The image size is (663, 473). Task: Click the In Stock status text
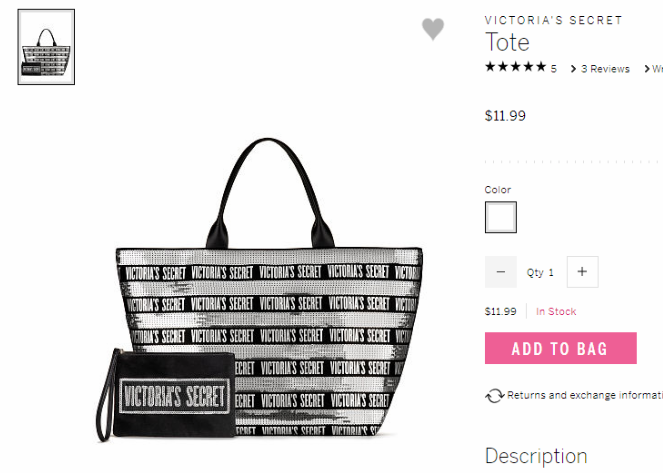[556, 312]
